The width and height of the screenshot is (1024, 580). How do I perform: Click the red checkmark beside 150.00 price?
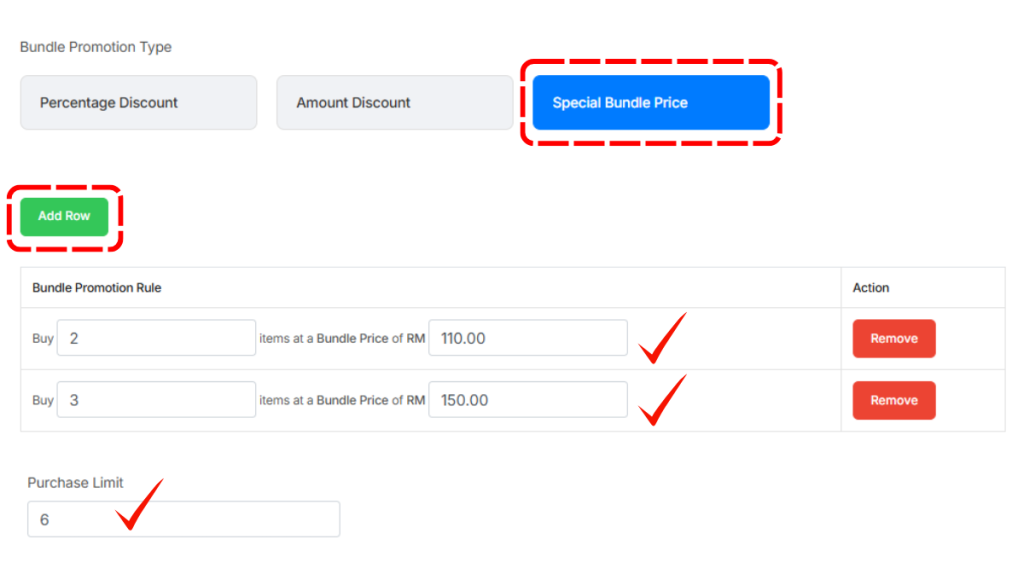[x=660, y=400]
